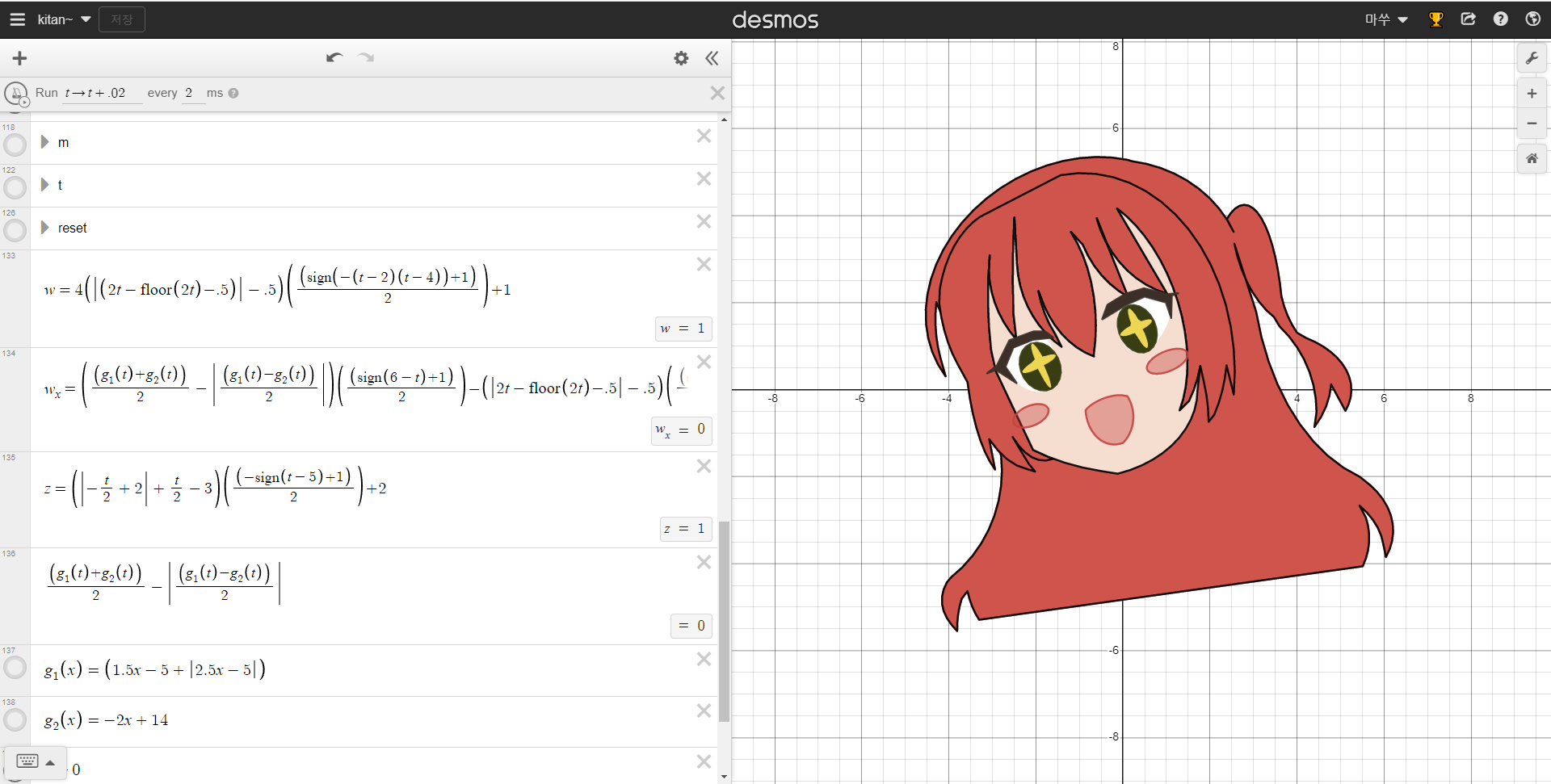Viewport: 1551px width, 784px height.
Task: Open the kitan~ account dropdown
Action: pyautogui.click(x=64, y=19)
